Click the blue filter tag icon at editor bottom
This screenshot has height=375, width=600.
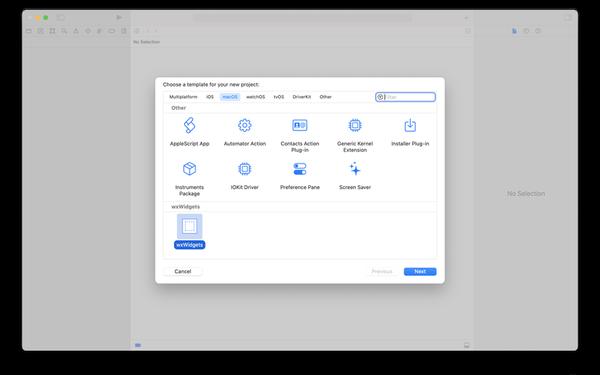coord(138,346)
